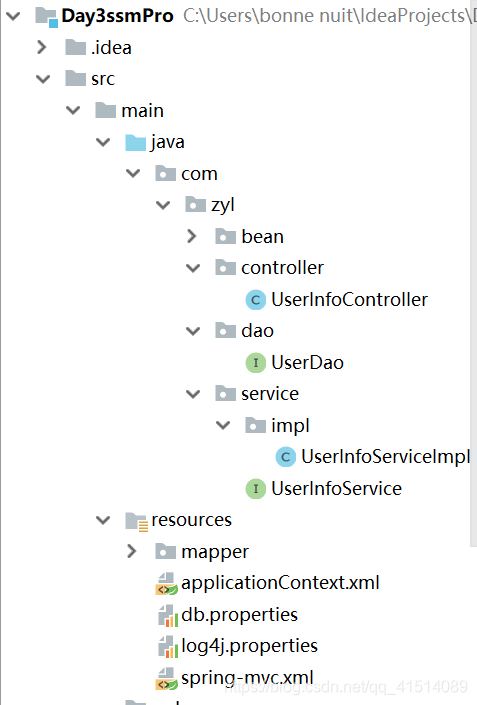Select the dao package label
Screen dimensions: 477x705
tap(257, 331)
